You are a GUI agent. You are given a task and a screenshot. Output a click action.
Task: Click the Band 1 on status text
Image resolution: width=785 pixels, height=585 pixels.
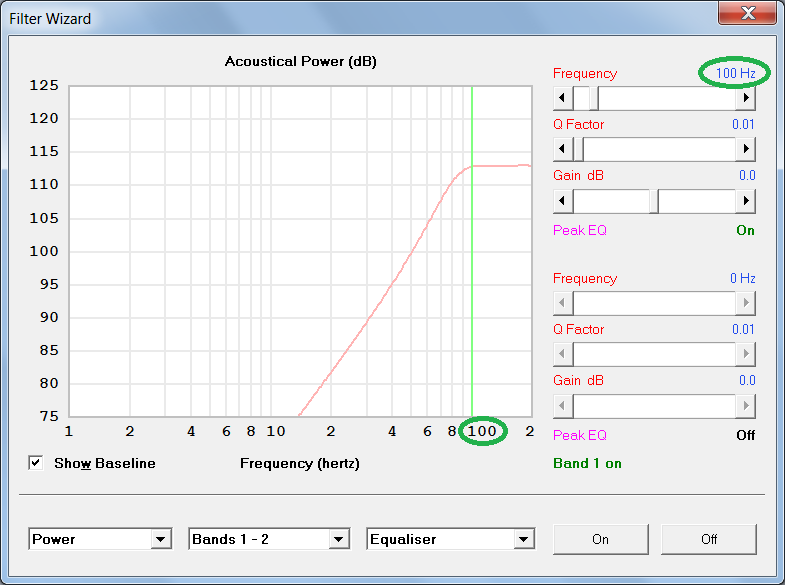(587, 463)
